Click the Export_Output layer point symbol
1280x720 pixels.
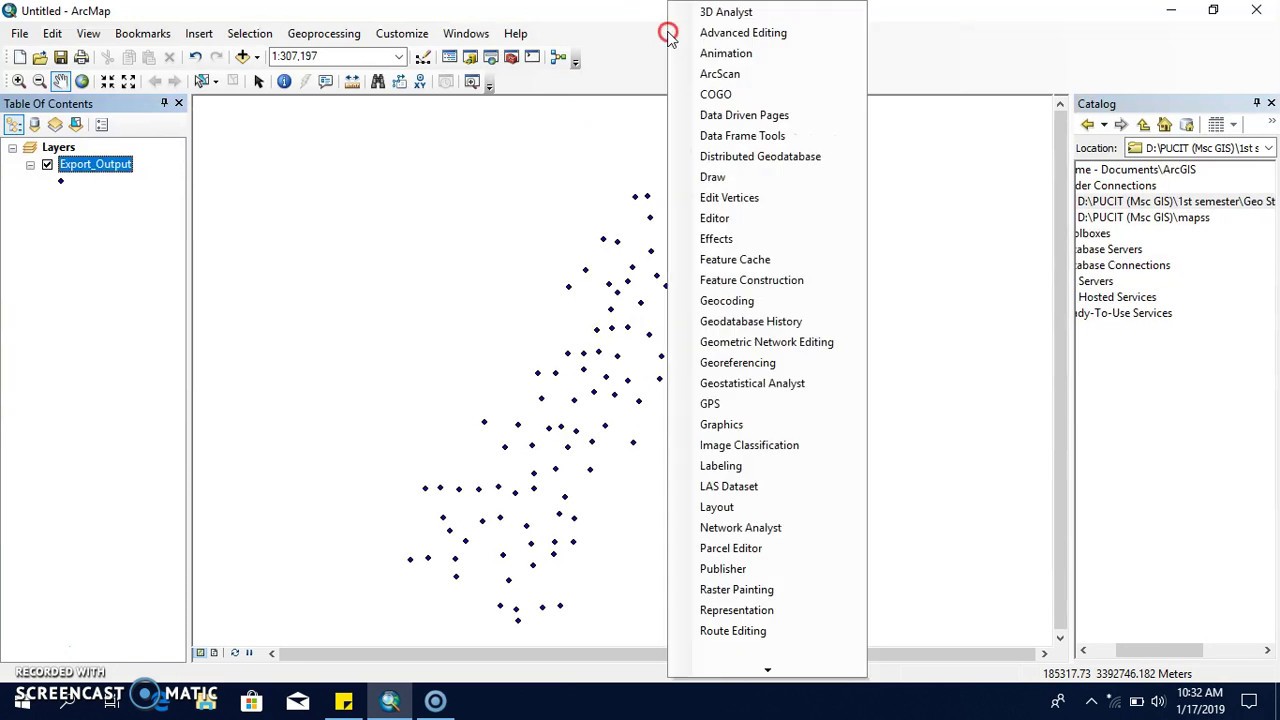(x=61, y=181)
